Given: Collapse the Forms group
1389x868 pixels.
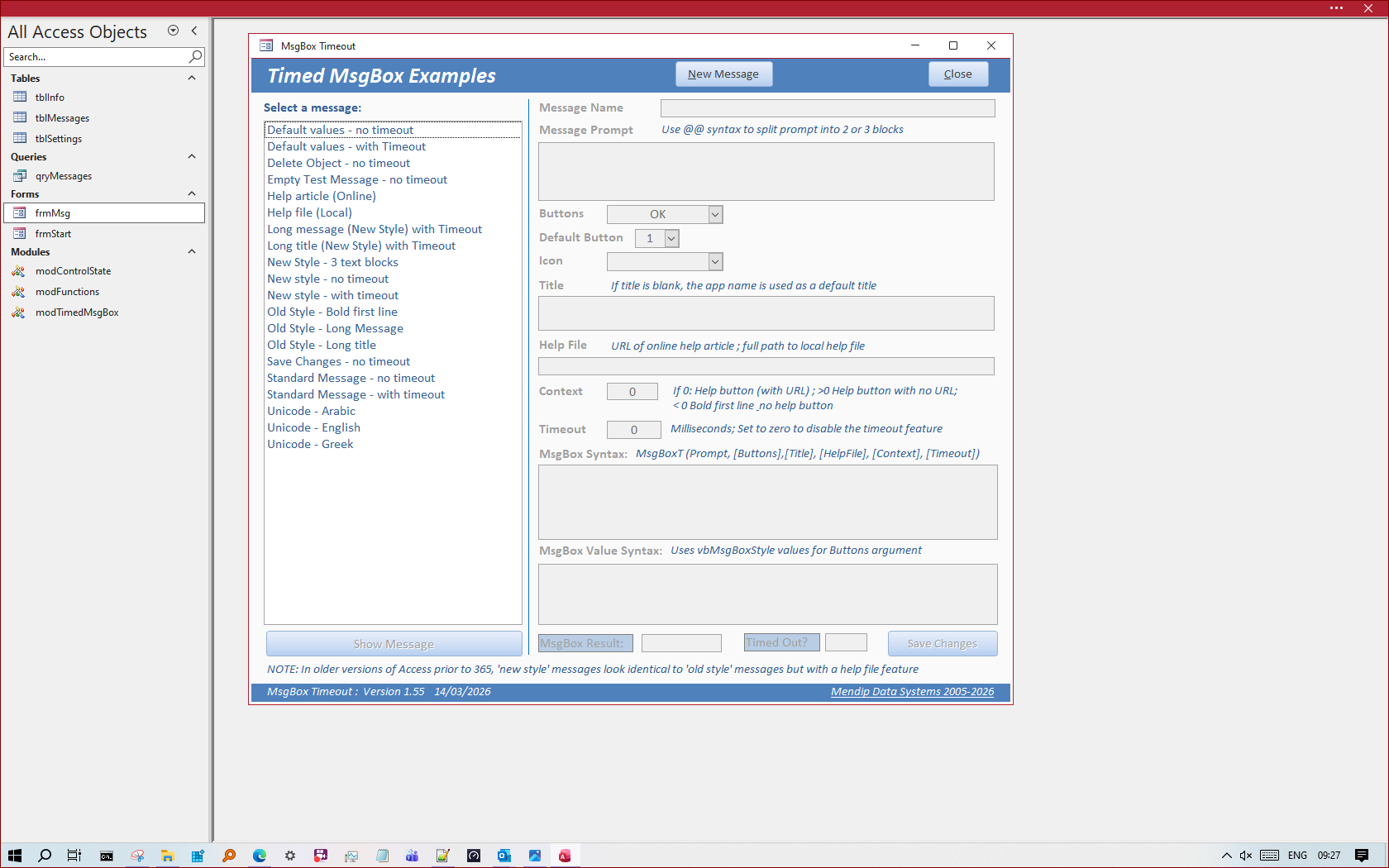Looking at the screenshot, I should [192, 193].
